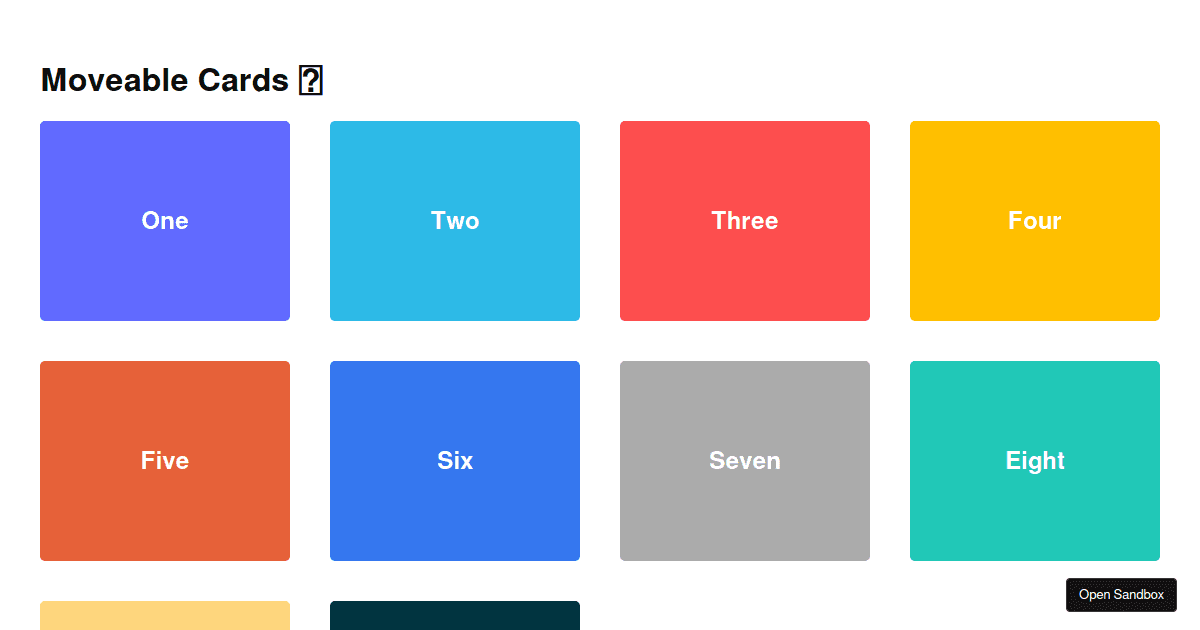Click the teal card labeled Eight
Screen dimensions: 1200x630
tap(1035, 460)
